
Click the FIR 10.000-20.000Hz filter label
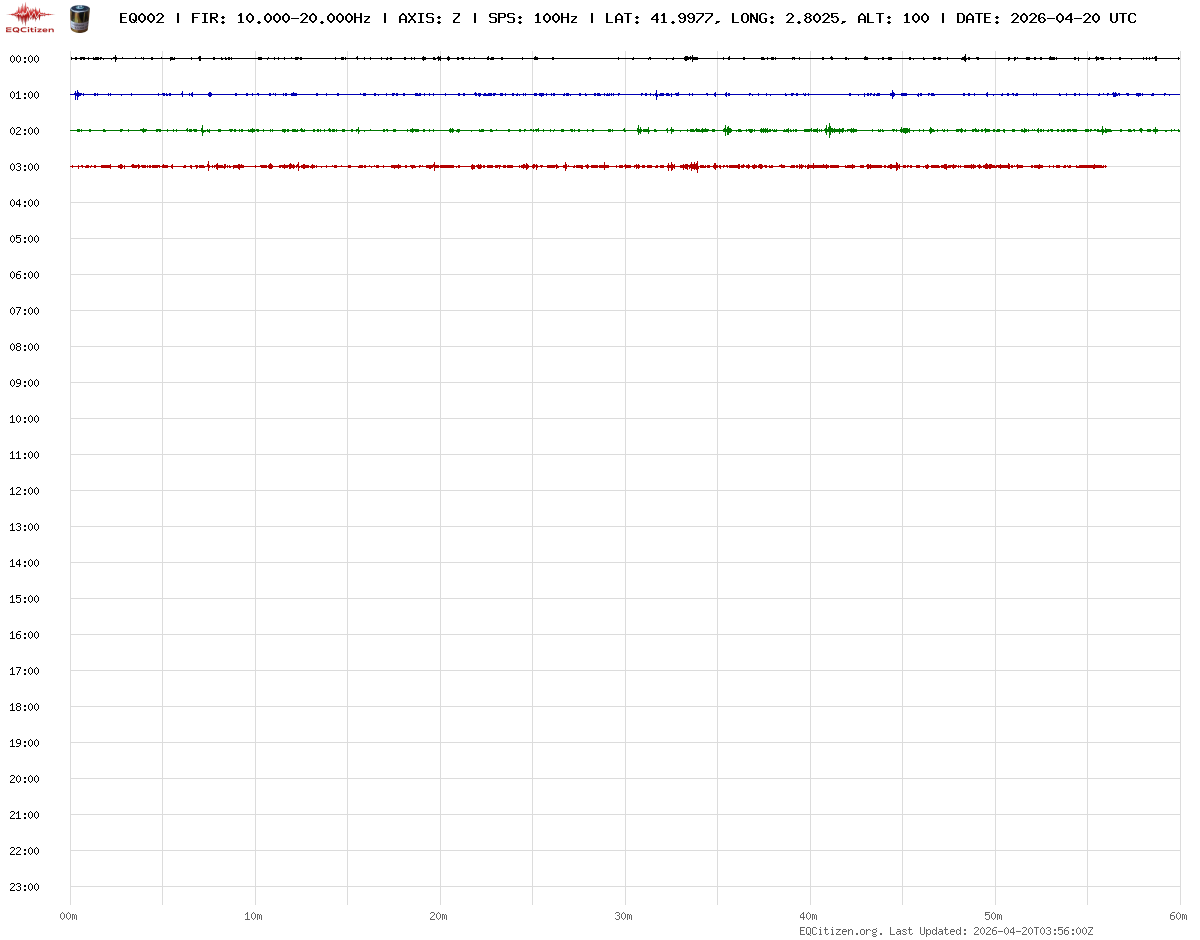point(280,18)
